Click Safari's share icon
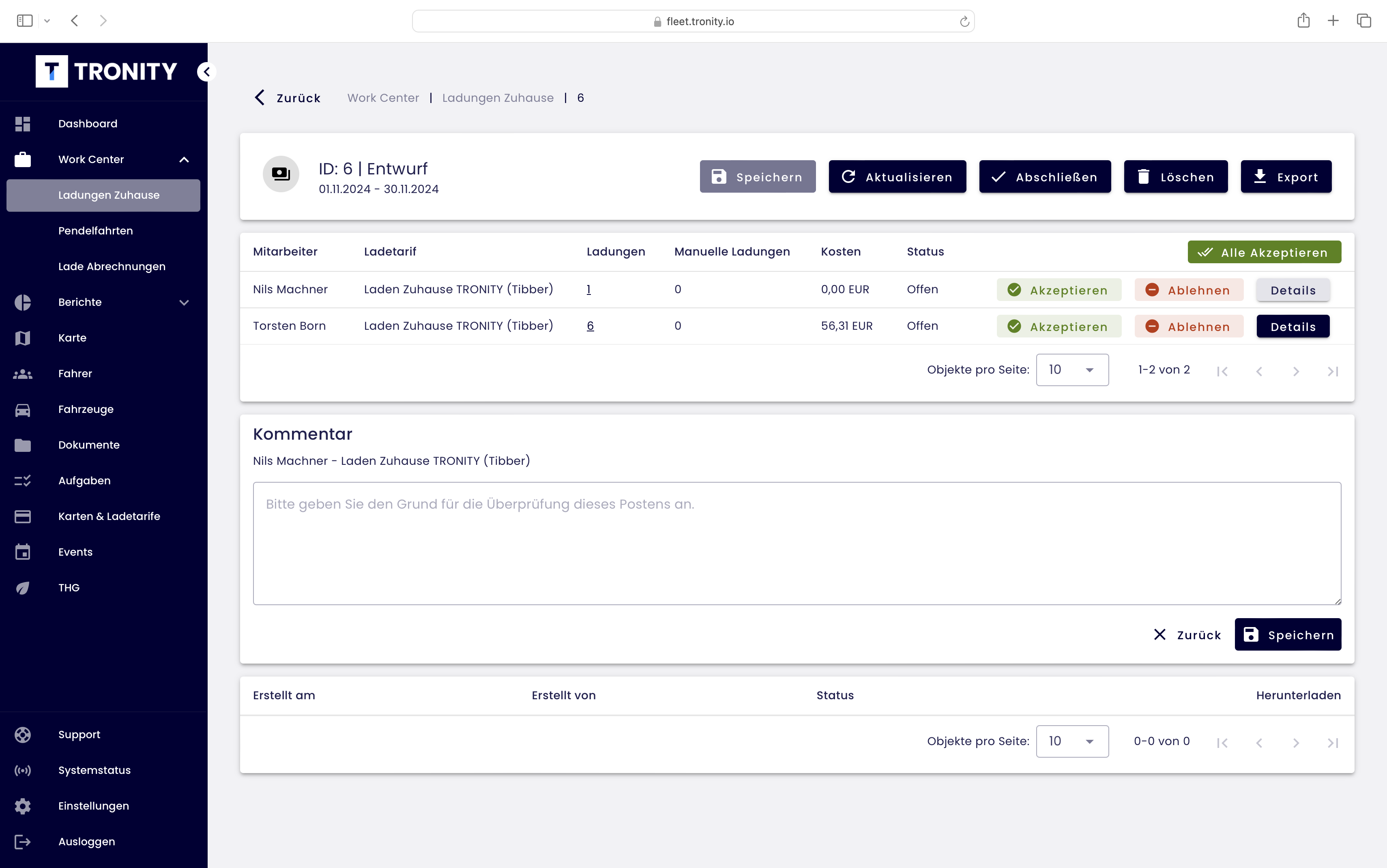 tap(1303, 21)
